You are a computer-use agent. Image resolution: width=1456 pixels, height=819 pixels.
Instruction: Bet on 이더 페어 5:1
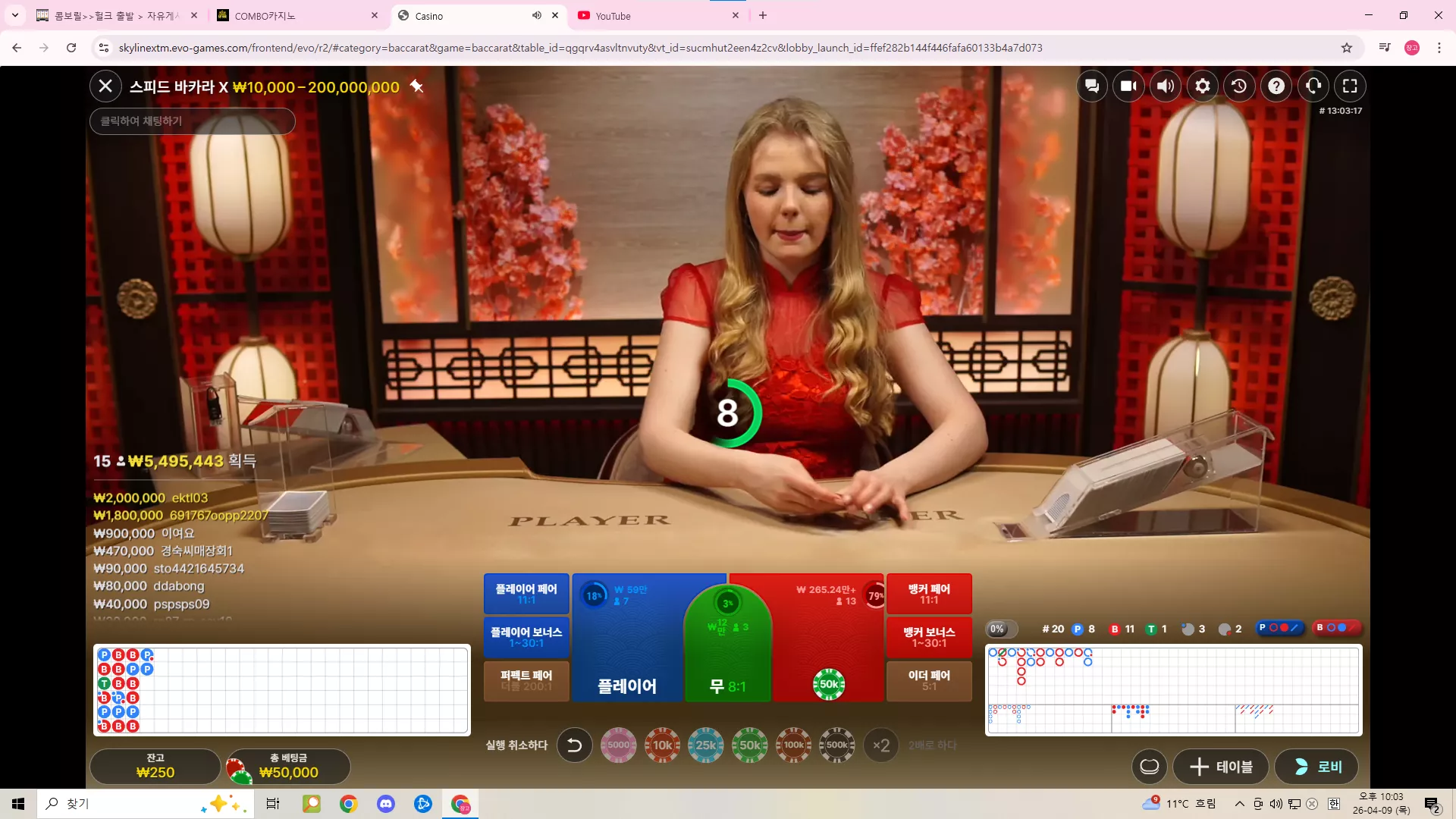pos(929,680)
